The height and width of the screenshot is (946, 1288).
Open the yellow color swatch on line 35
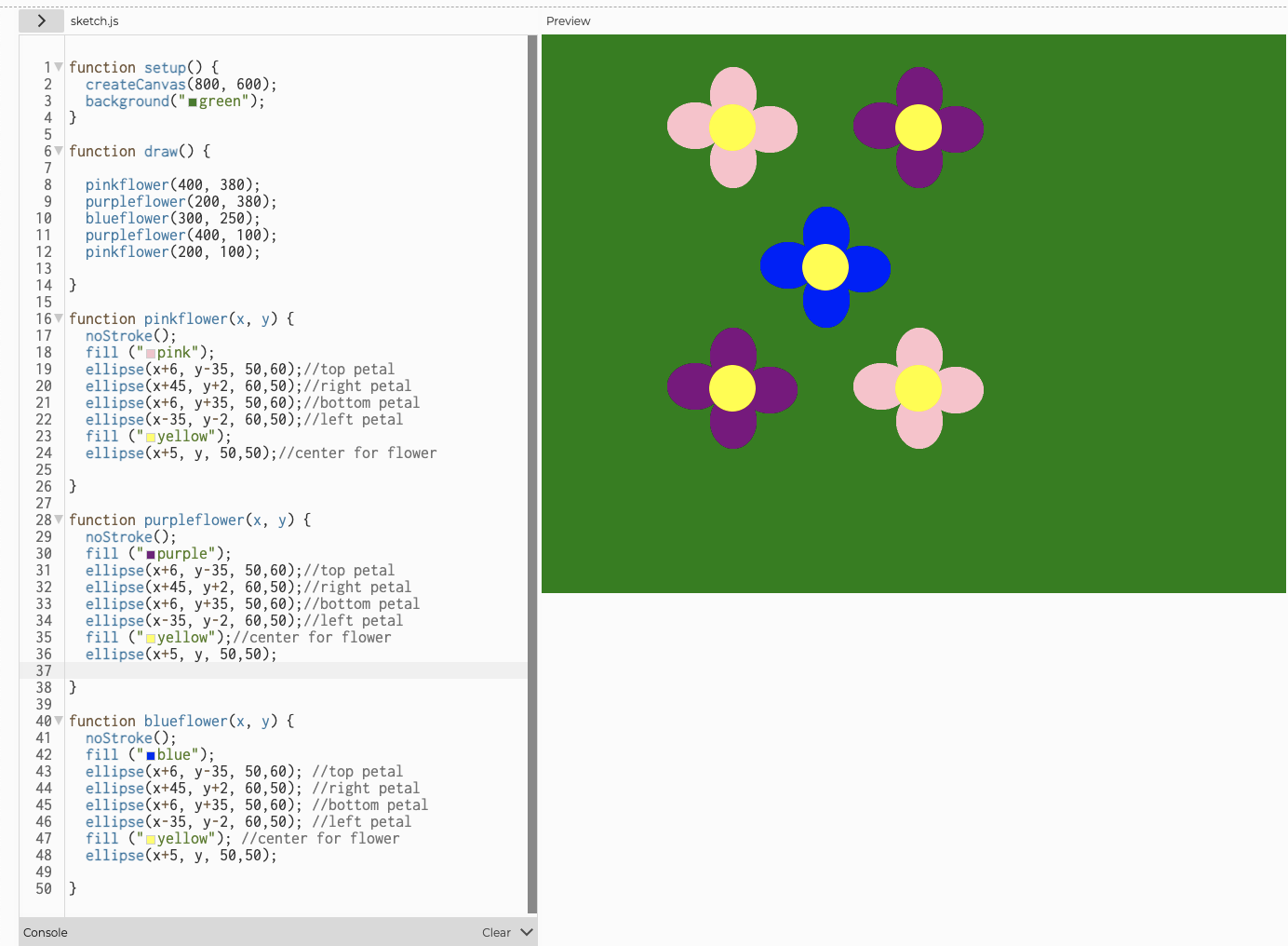pyautogui.click(x=151, y=639)
